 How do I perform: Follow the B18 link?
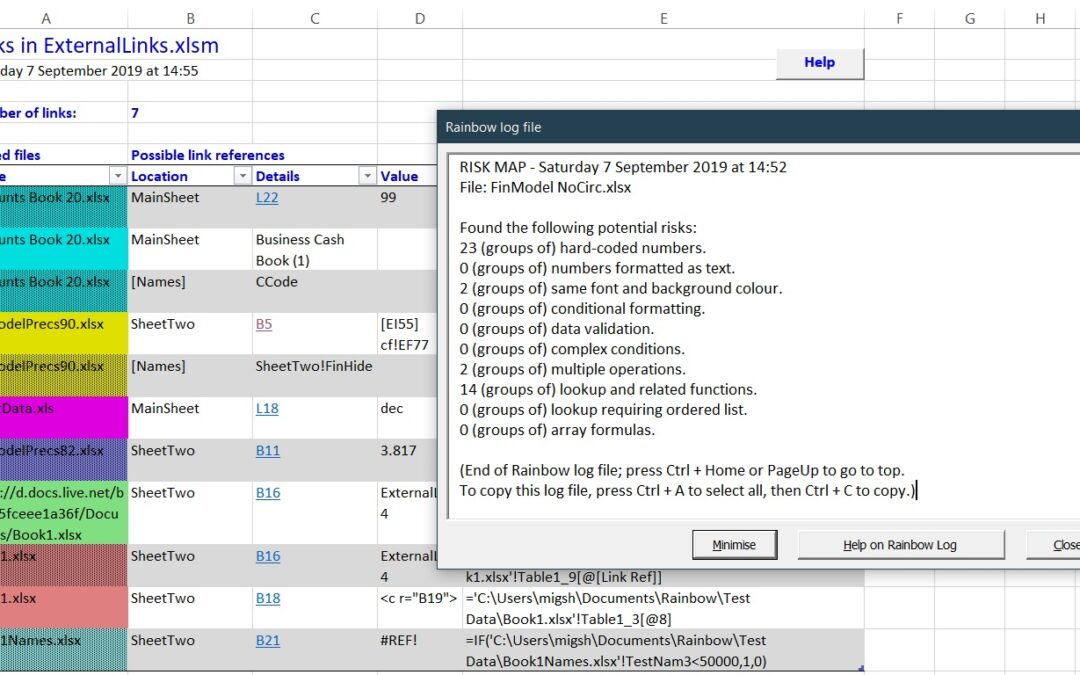tap(267, 598)
